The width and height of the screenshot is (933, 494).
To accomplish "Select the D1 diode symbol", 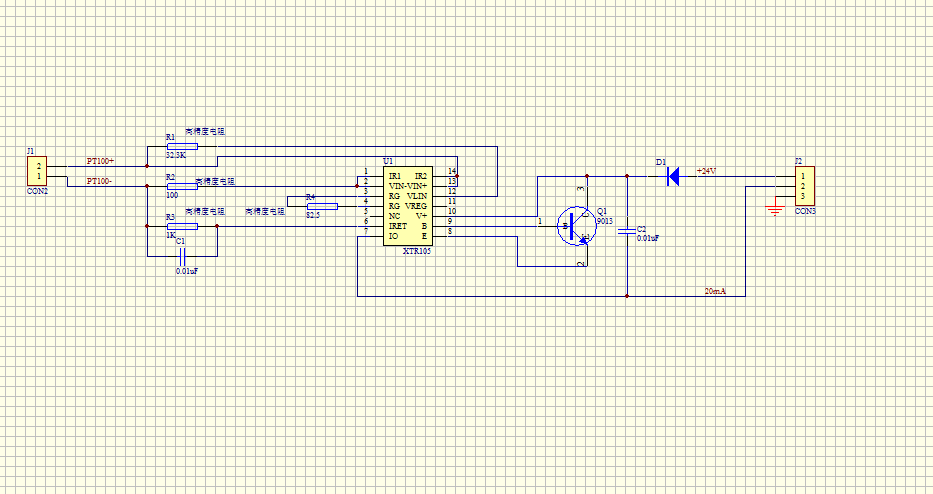I will click(673, 176).
